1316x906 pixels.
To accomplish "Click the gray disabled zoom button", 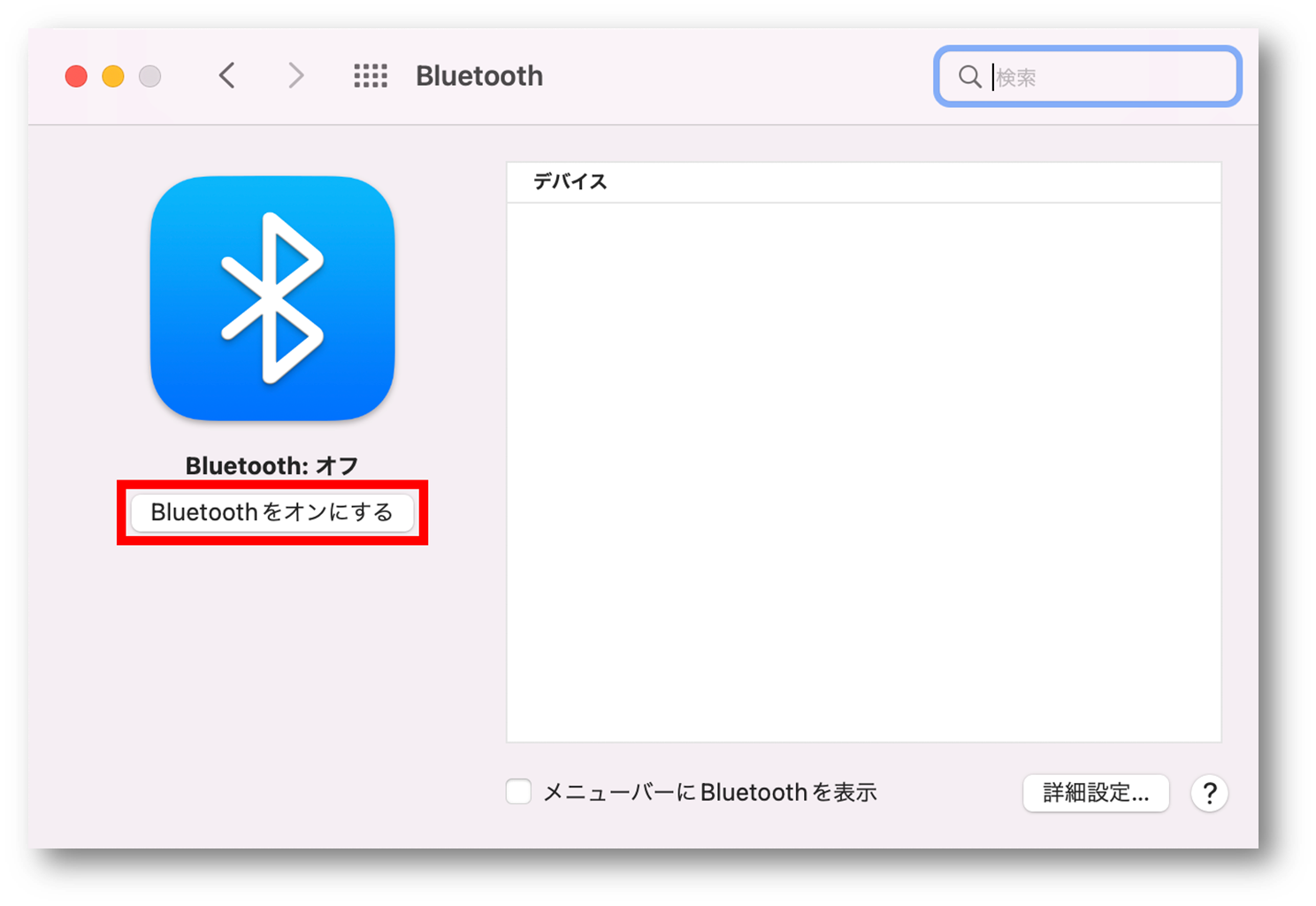I will tap(150, 77).
